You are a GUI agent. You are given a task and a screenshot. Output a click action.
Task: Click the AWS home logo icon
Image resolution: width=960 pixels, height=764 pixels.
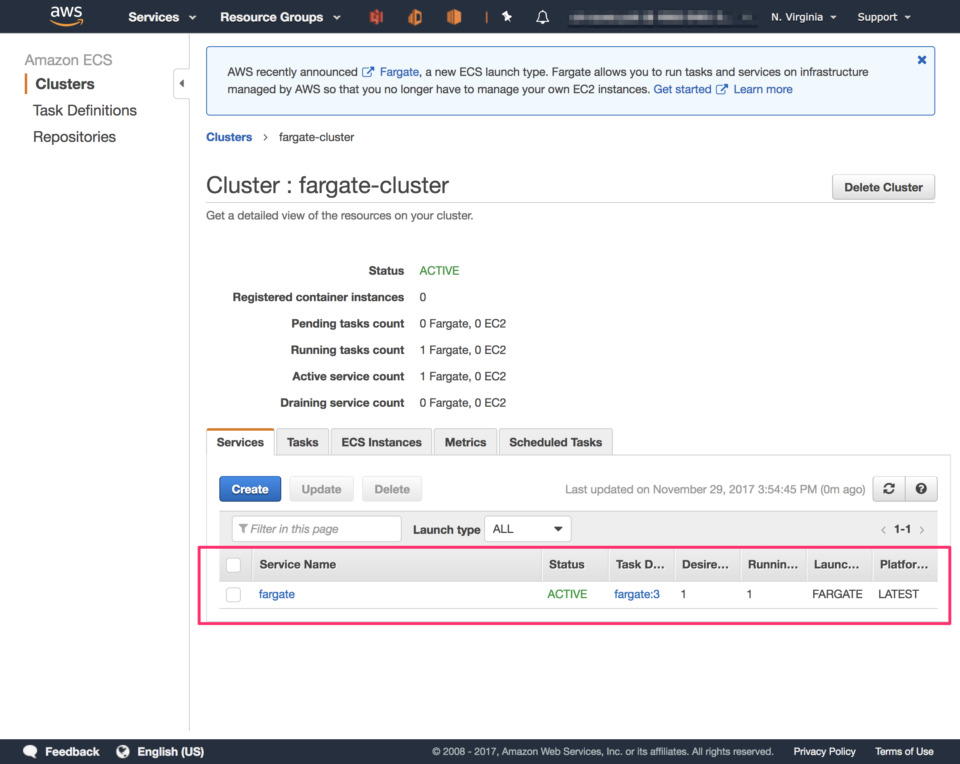(x=65, y=15)
